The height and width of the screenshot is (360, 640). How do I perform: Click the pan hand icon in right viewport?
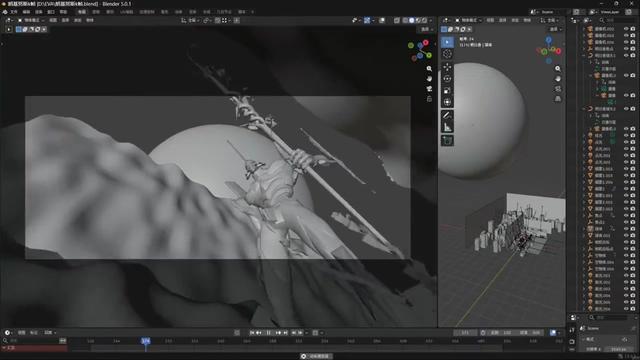[558, 79]
